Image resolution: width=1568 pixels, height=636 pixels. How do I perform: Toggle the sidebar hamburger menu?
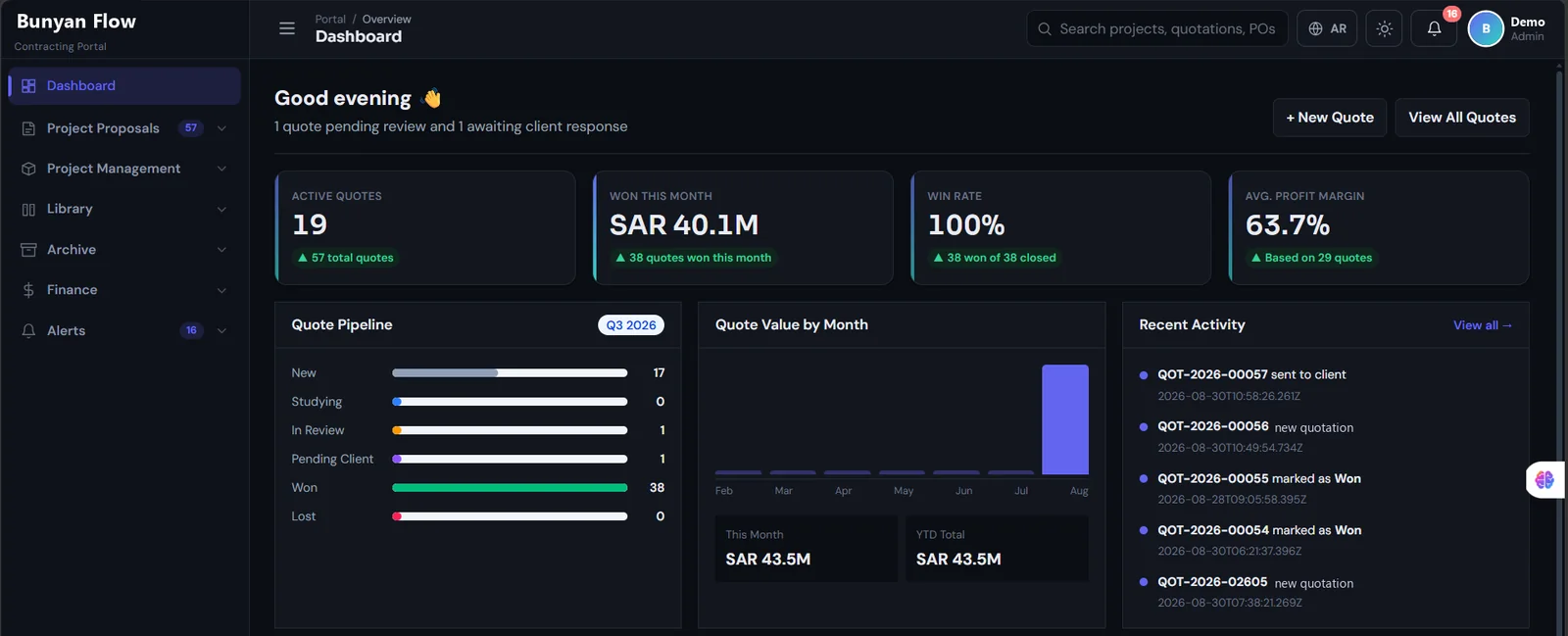(x=287, y=28)
